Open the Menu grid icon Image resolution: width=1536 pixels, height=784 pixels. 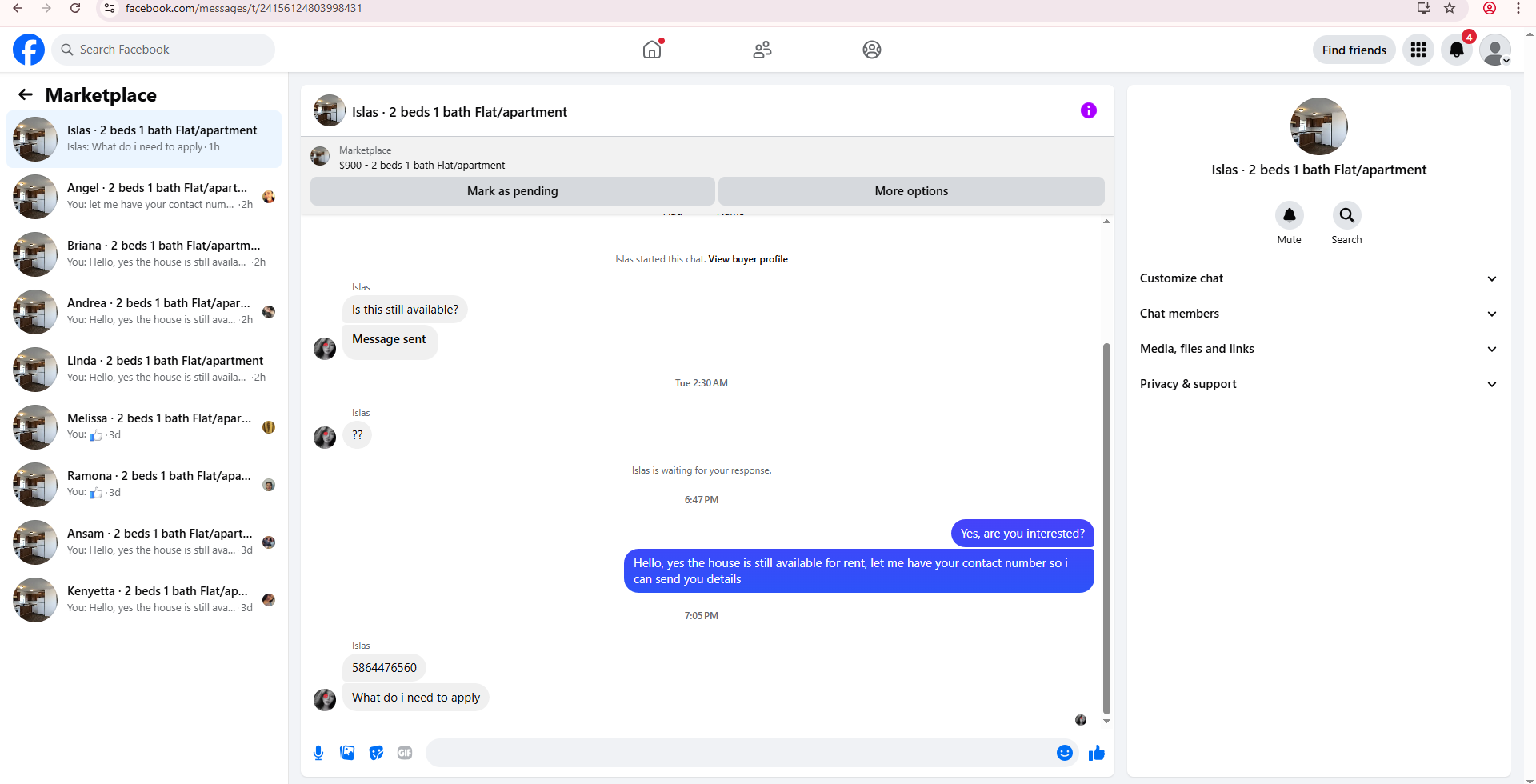click(1418, 50)
